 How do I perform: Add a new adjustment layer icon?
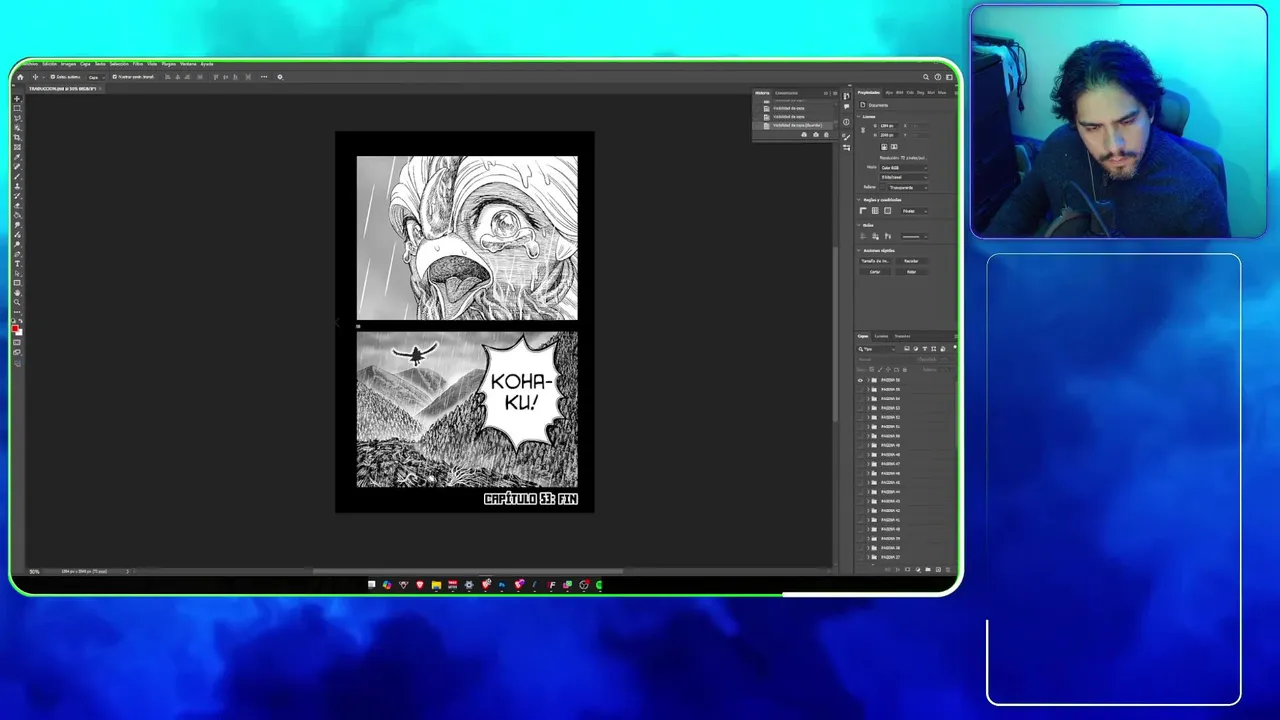point(918,569)
